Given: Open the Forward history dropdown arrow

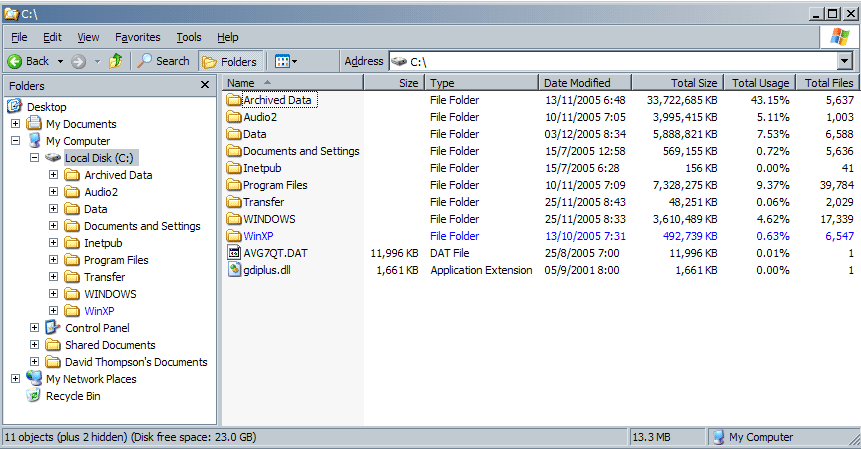Looking at the screenshot, I should (97, 61).
